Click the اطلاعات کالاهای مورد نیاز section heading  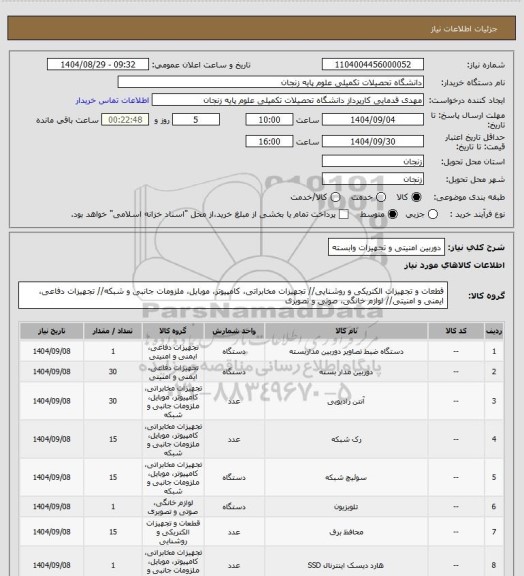(x=455, y=265)
